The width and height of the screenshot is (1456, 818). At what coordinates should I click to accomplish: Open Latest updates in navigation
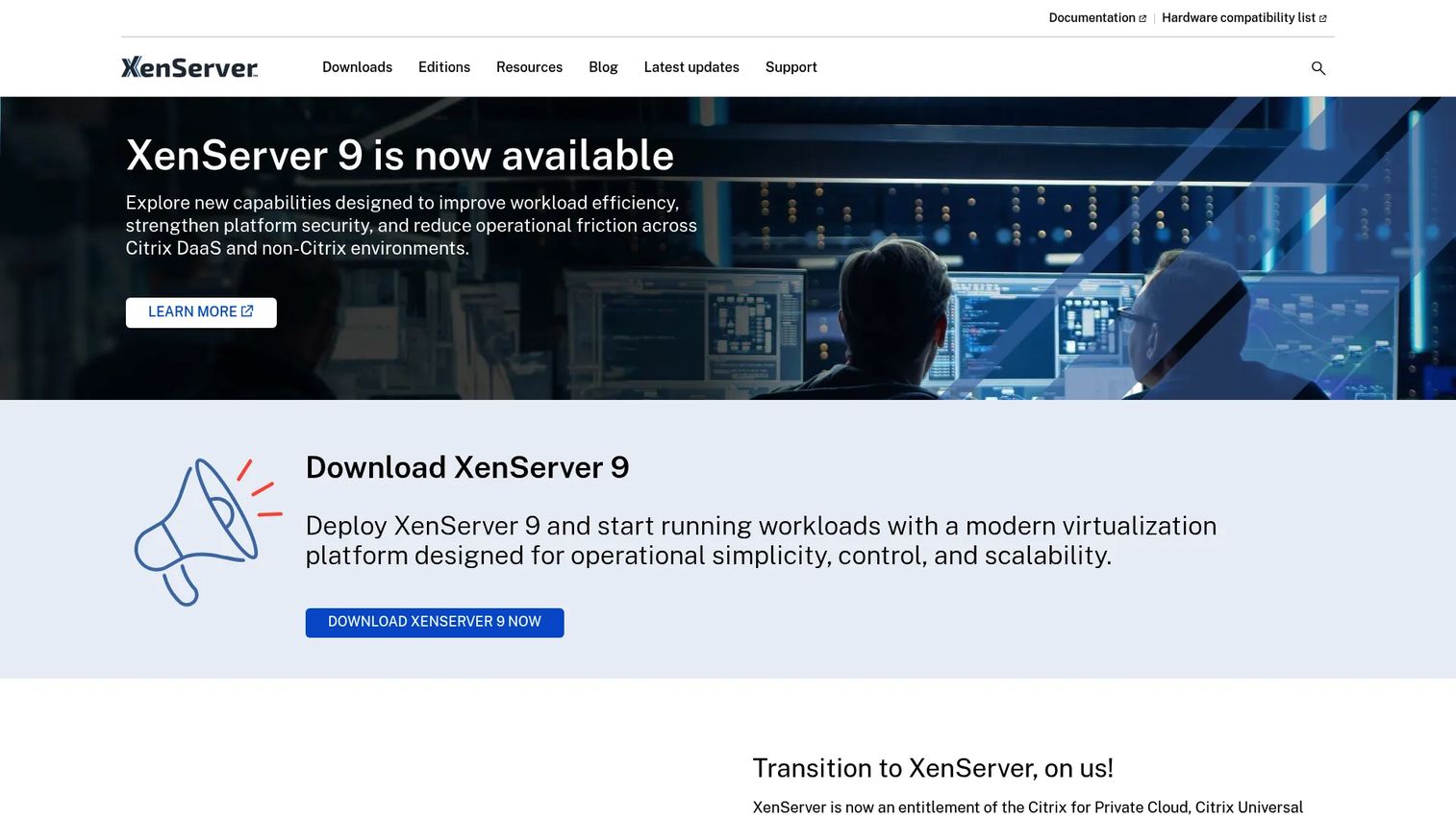pos(691,67)
